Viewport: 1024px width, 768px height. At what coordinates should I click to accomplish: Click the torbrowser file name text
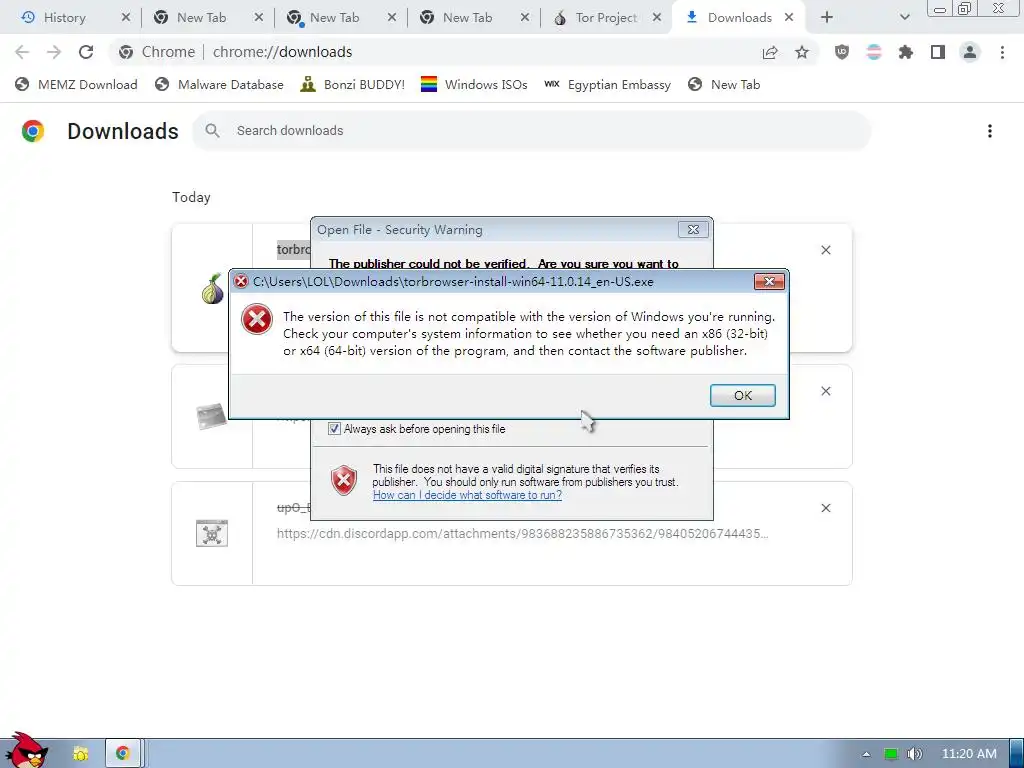293,249
